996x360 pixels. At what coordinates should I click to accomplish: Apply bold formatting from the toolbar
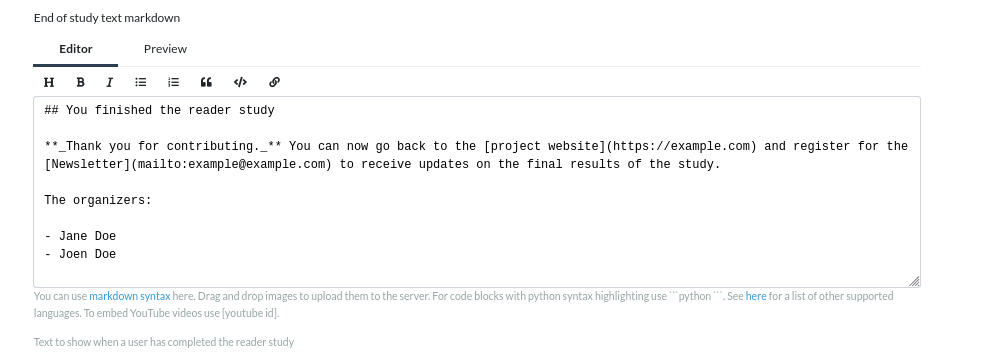pos(80,82)
